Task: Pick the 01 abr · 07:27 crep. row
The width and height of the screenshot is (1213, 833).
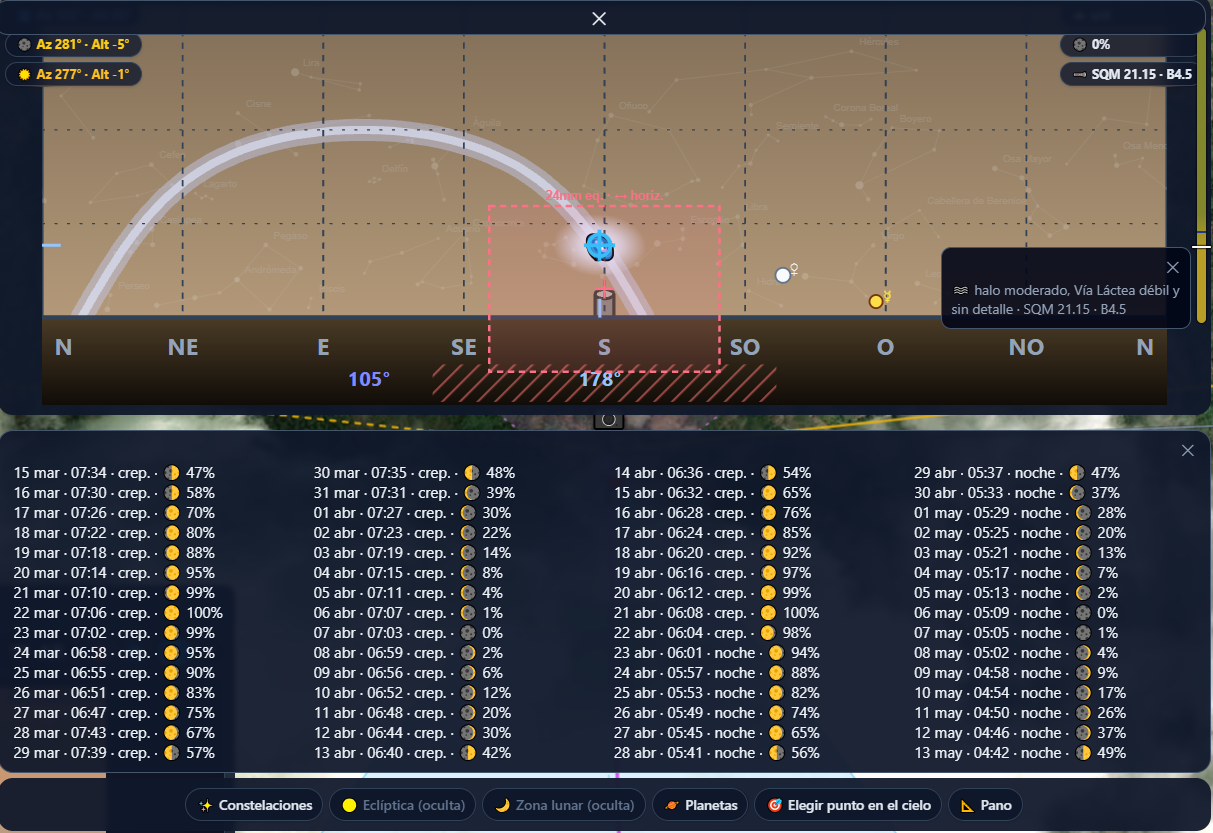Action: (412, 513)
